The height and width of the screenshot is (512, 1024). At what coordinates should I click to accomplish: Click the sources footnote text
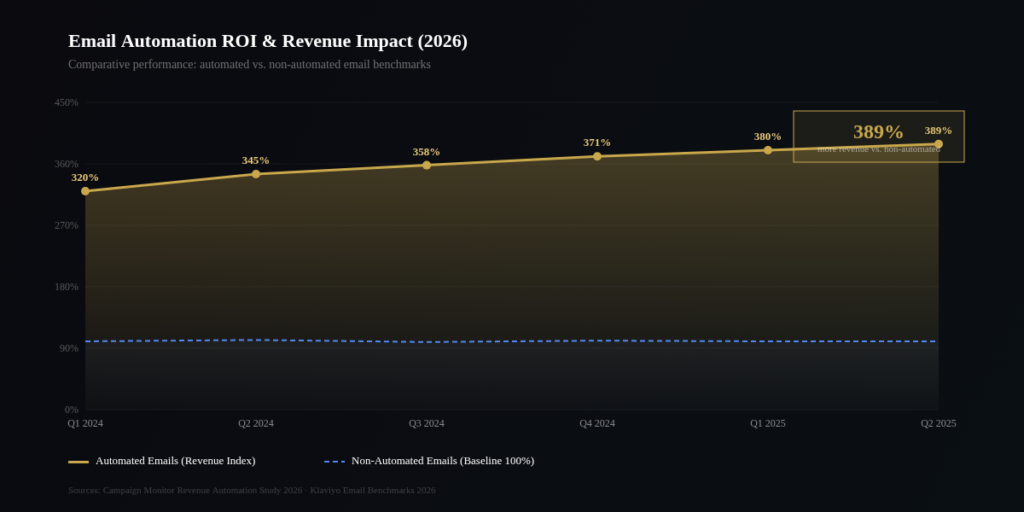pos(251,490)
